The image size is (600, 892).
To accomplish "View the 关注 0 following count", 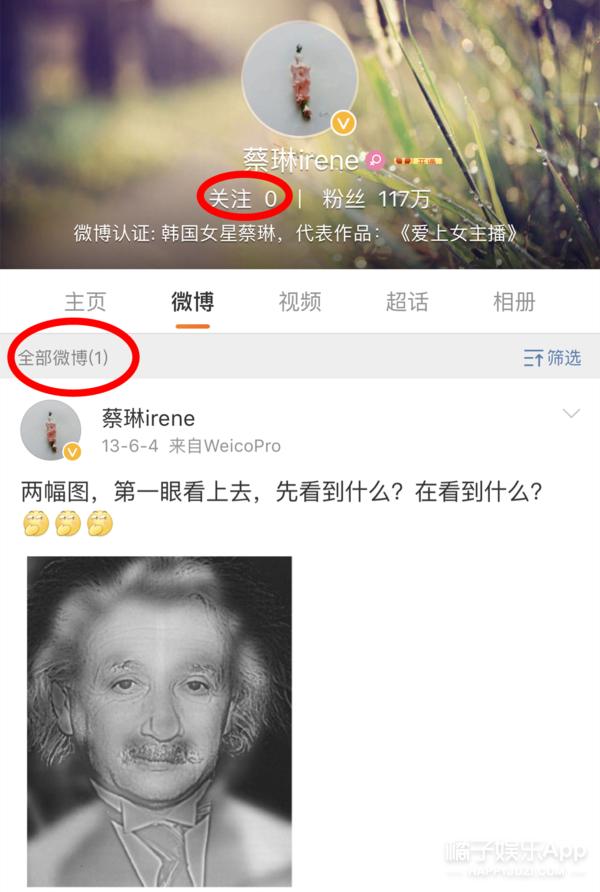I will [243, 199].
